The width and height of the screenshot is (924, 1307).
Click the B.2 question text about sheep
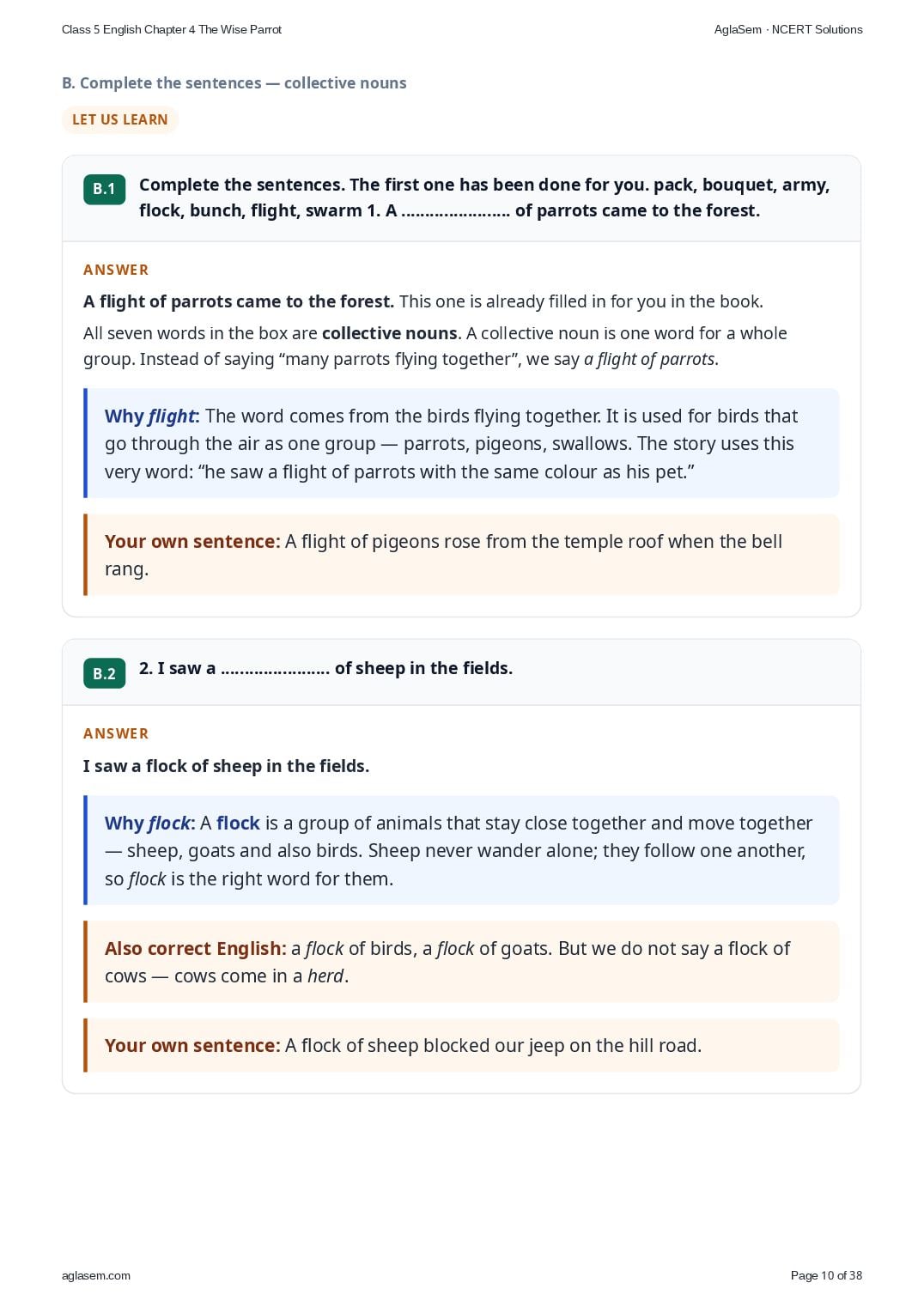325,668
